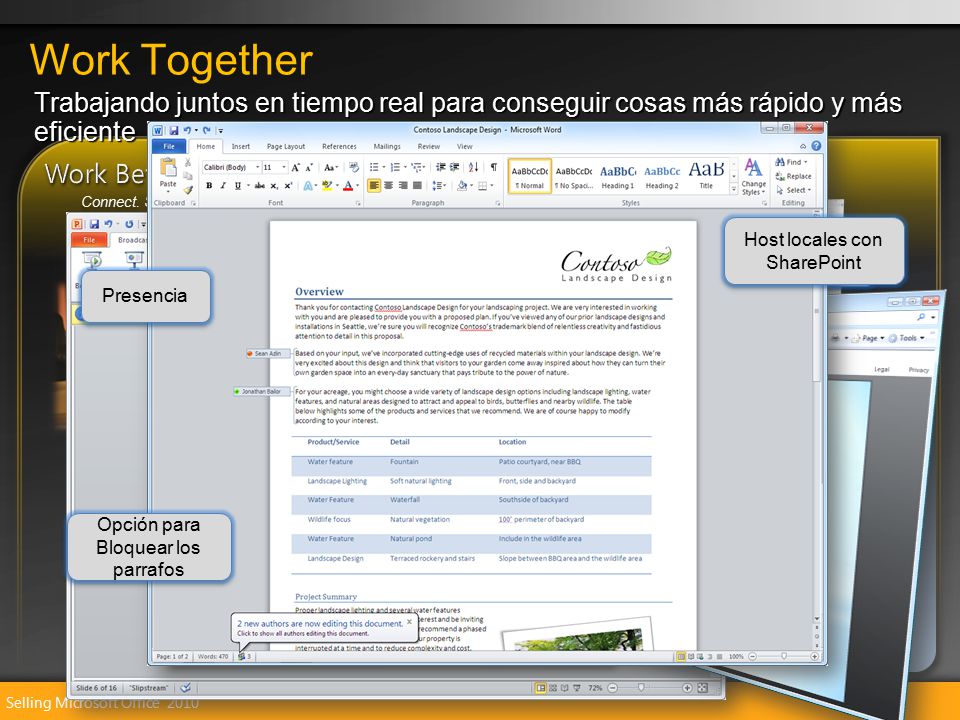
Task: Adjust the Word zoom slider at 100%
Action: point(784,656)
